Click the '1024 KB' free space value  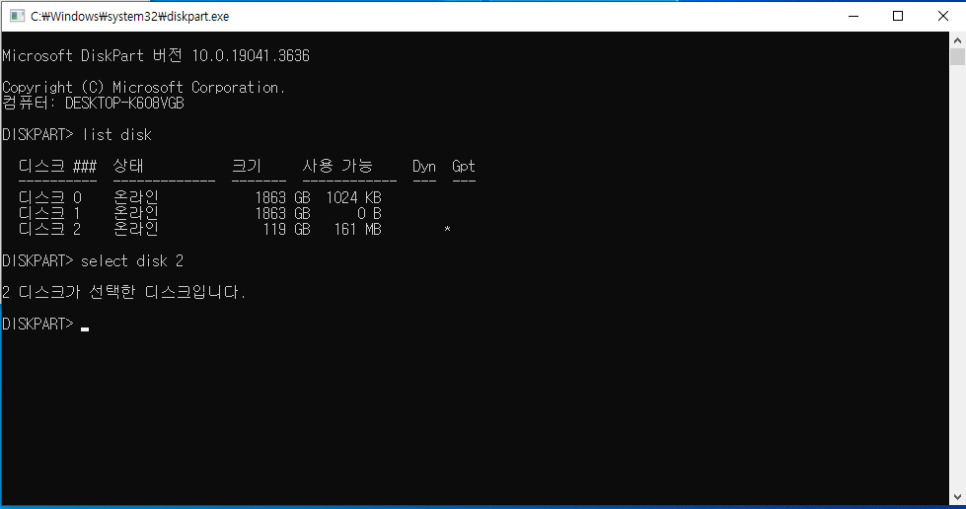coord(354,198)
